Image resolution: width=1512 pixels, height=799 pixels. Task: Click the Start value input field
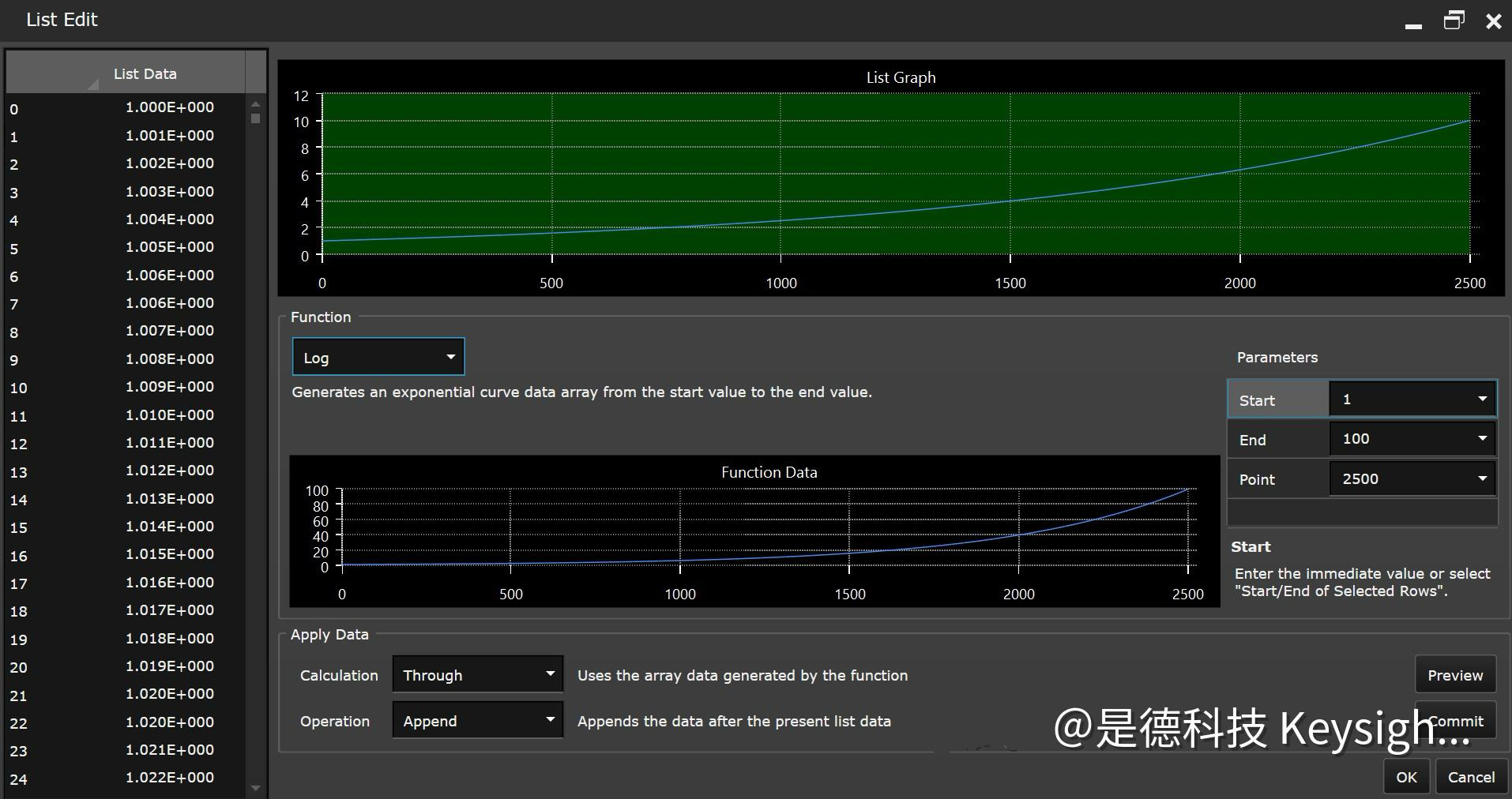[1398, 399]
